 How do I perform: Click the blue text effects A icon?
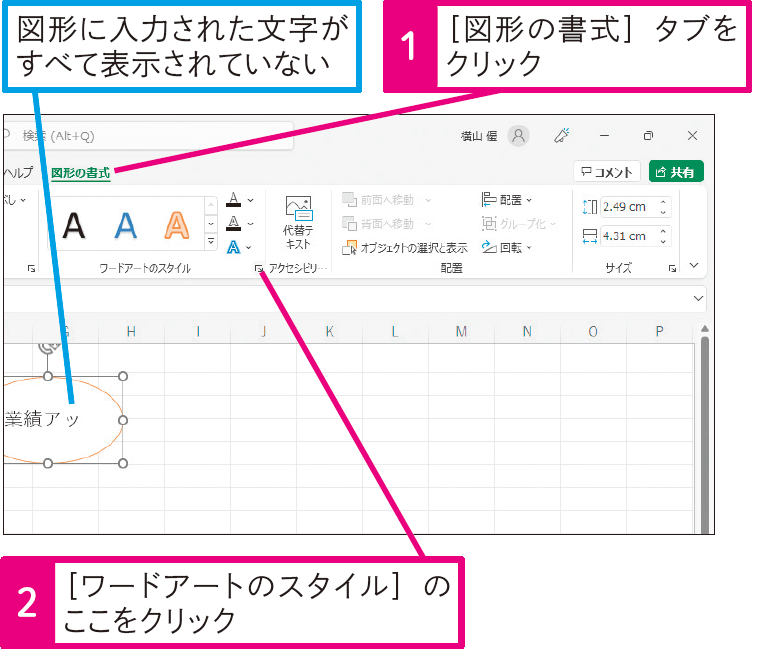coord(233,247)
